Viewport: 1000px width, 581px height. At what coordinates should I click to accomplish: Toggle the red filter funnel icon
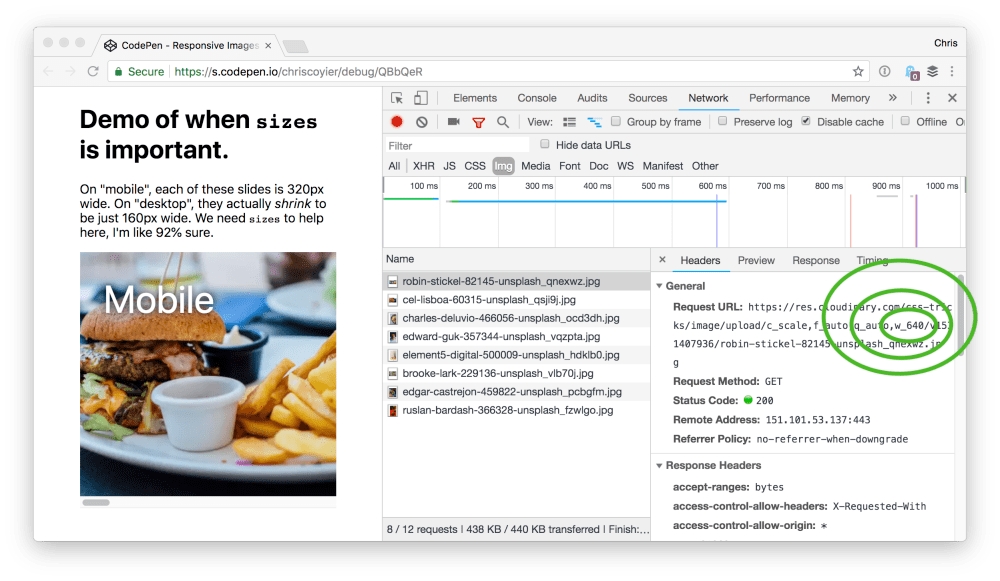(478, 122)
